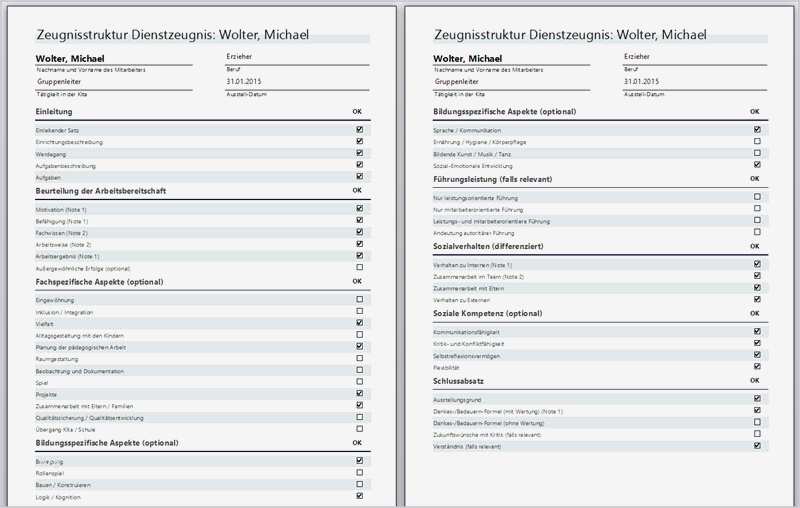The image size is (800, 508).
Task: Toggle Zusammenarbeit mit Eltern / Familien checkbox
Action: click(x=360, y=405)
